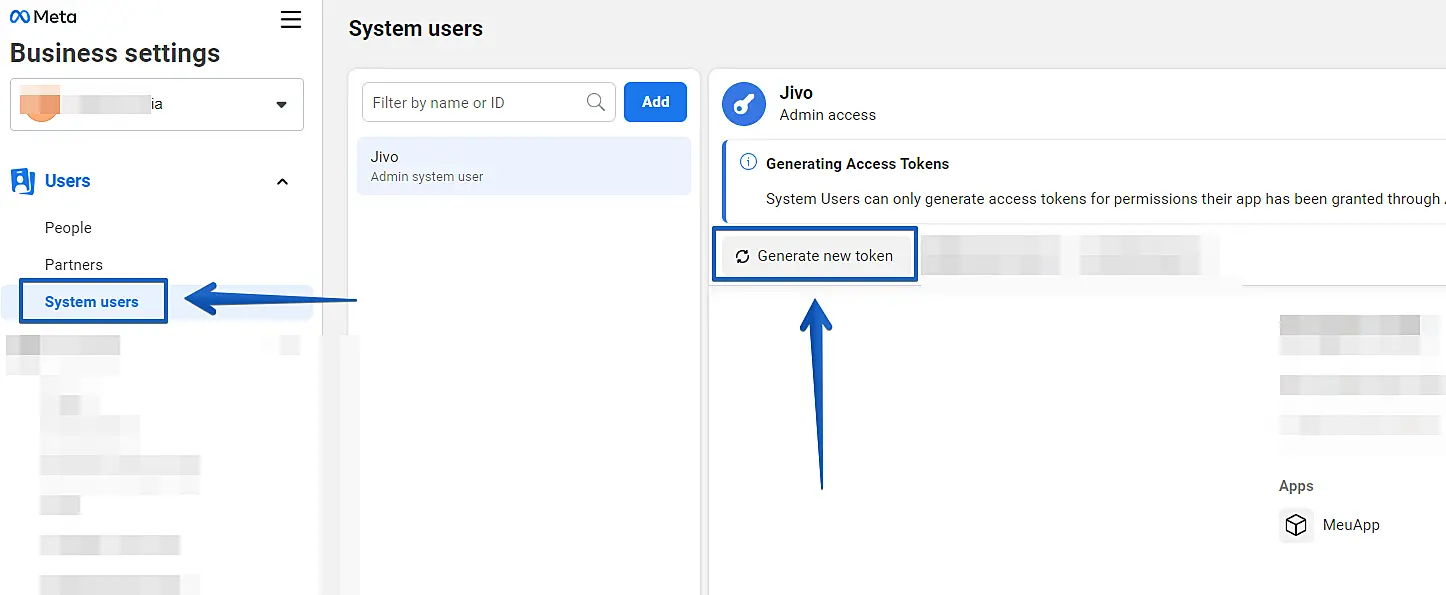This screenshot has height=595, width=1446.
Task: Focus the Filter by name or ID field
Action: (475, 102)
